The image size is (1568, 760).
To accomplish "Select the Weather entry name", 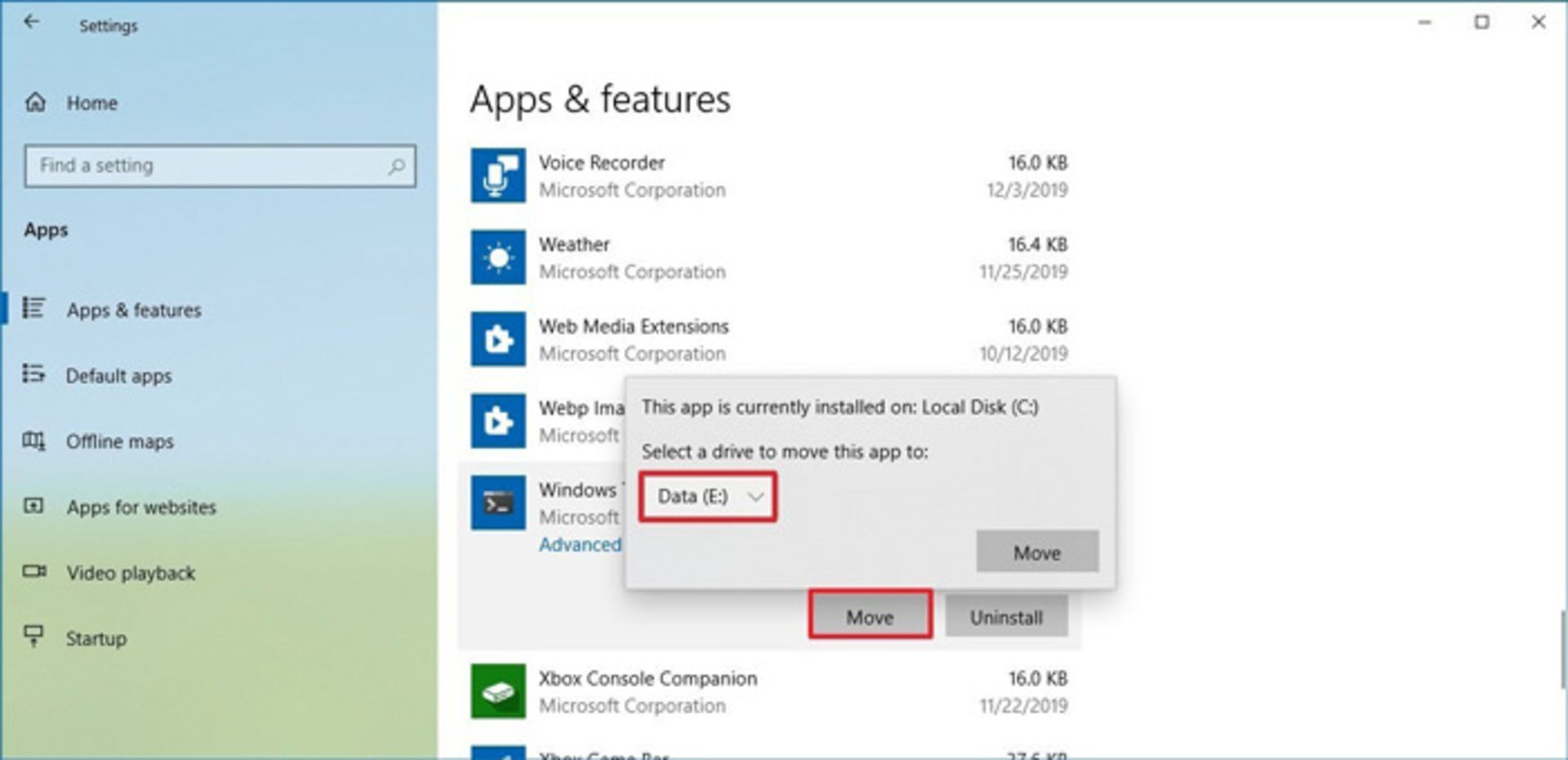I will tap(574, 244).
